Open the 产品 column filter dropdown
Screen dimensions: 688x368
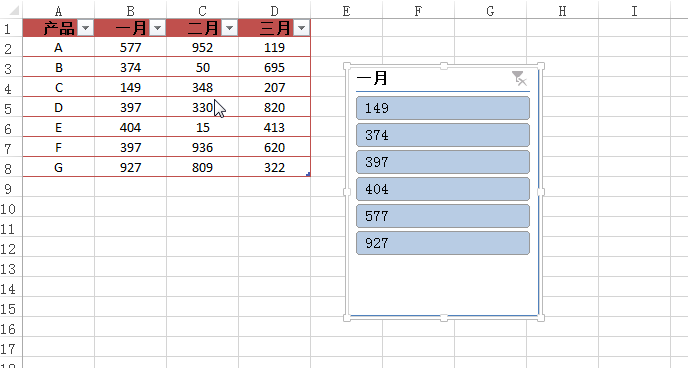point(86,29)
